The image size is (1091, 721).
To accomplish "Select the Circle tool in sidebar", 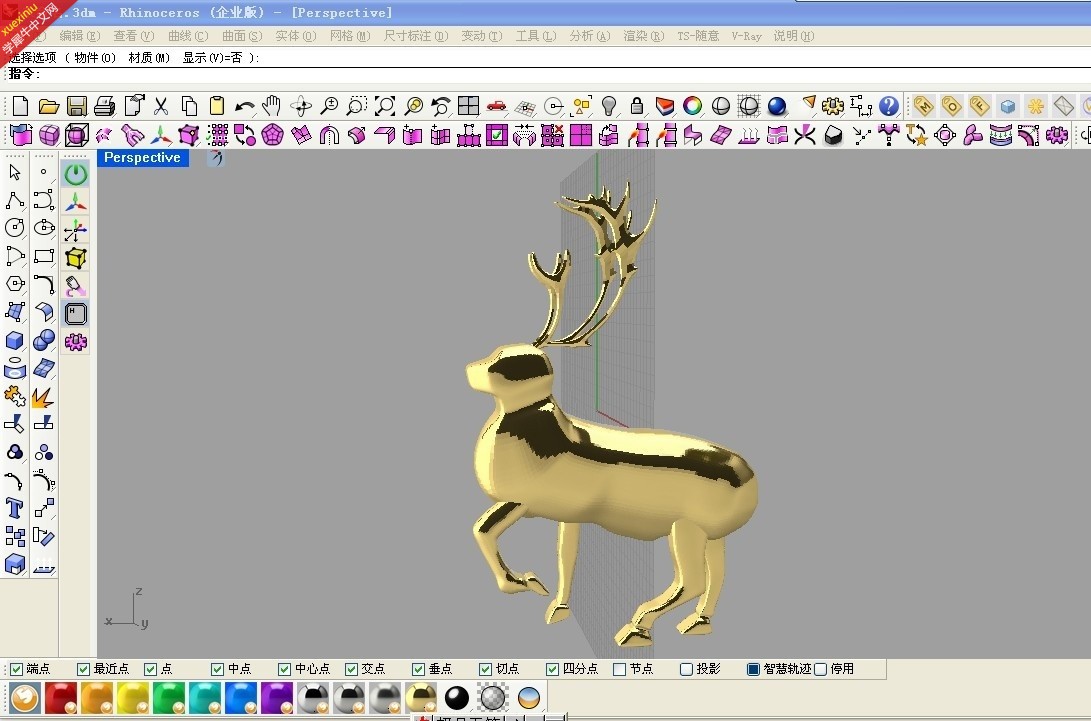I will pos(15,228).
